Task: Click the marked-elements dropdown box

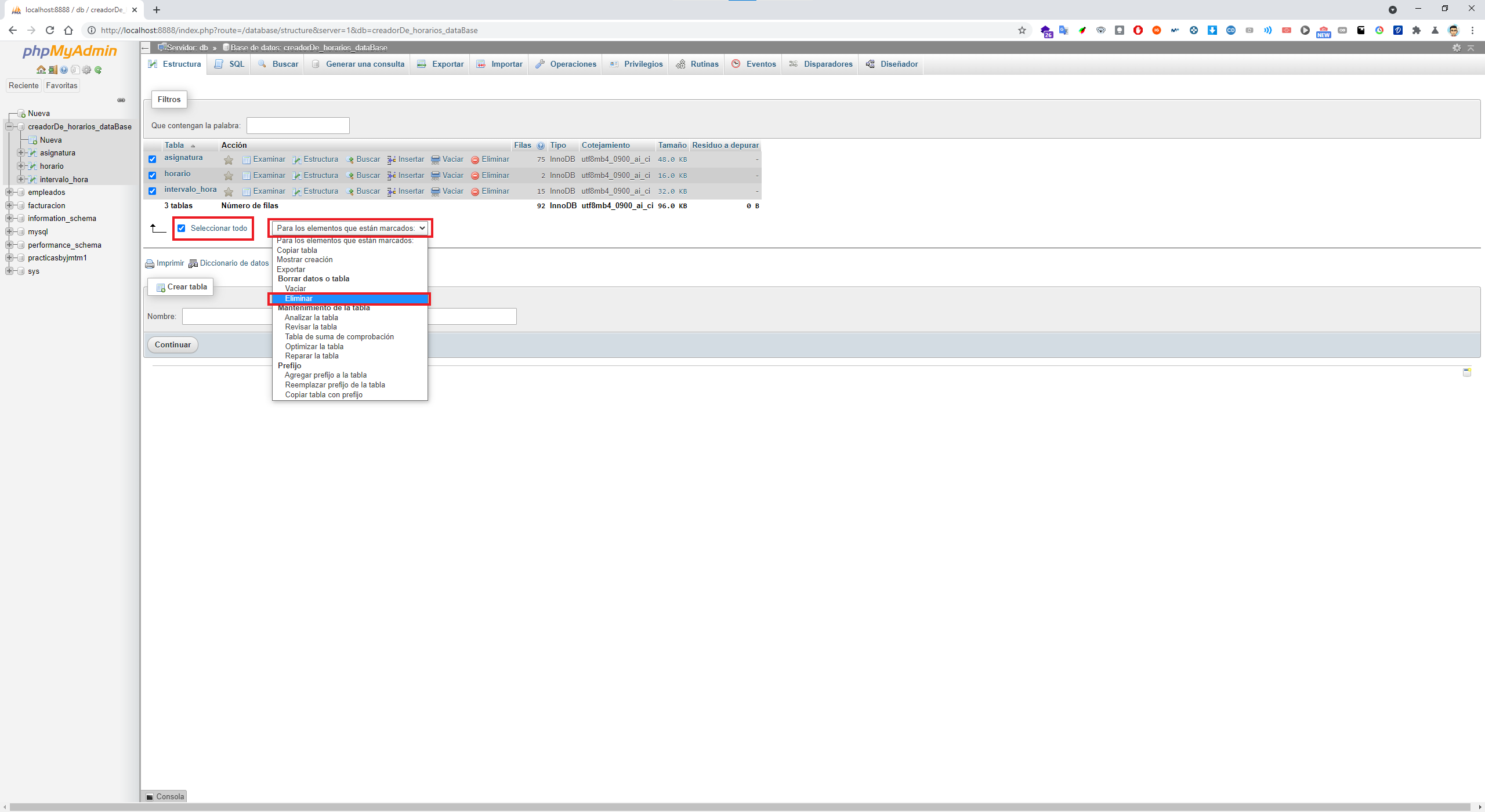Action: [x=350, y=229]
